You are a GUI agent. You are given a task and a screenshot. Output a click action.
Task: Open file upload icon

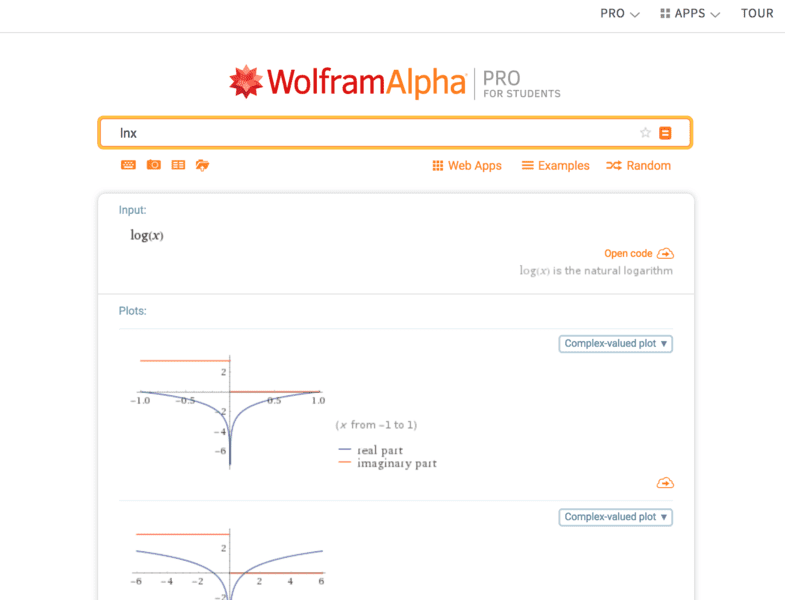[202, 165]
